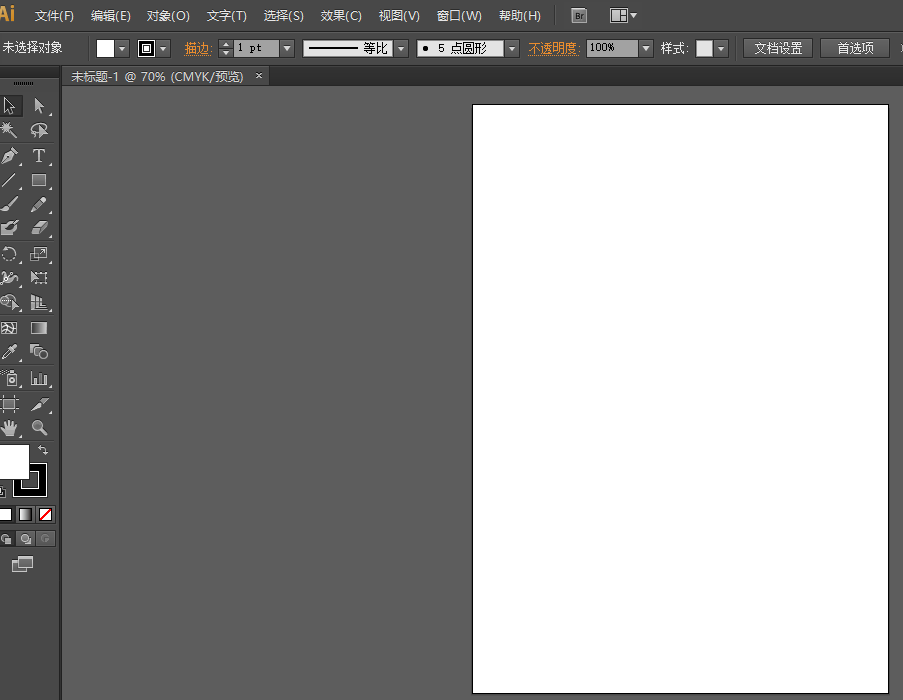The width and height of the screenshot is (903, 700).
Task: Select the Rectangle tool
Action: pyautogui.click(x=39, y=180)
